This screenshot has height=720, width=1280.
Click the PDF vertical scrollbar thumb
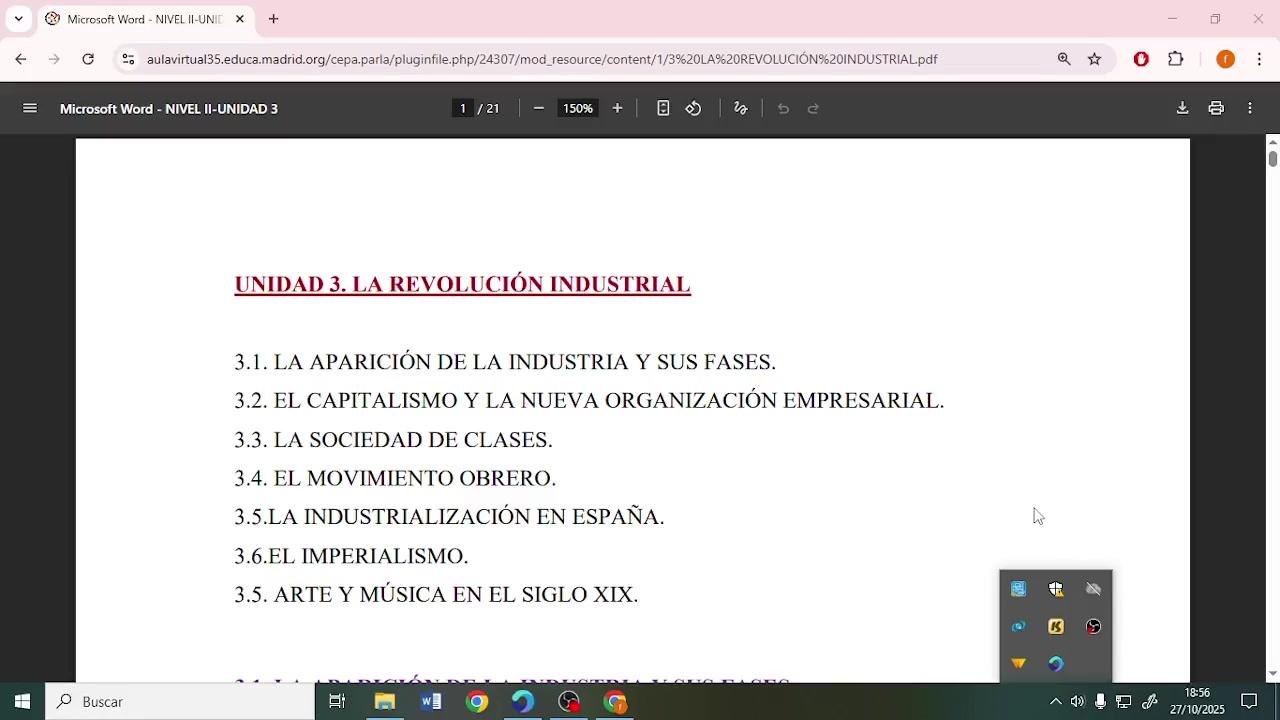[1273, 158]
